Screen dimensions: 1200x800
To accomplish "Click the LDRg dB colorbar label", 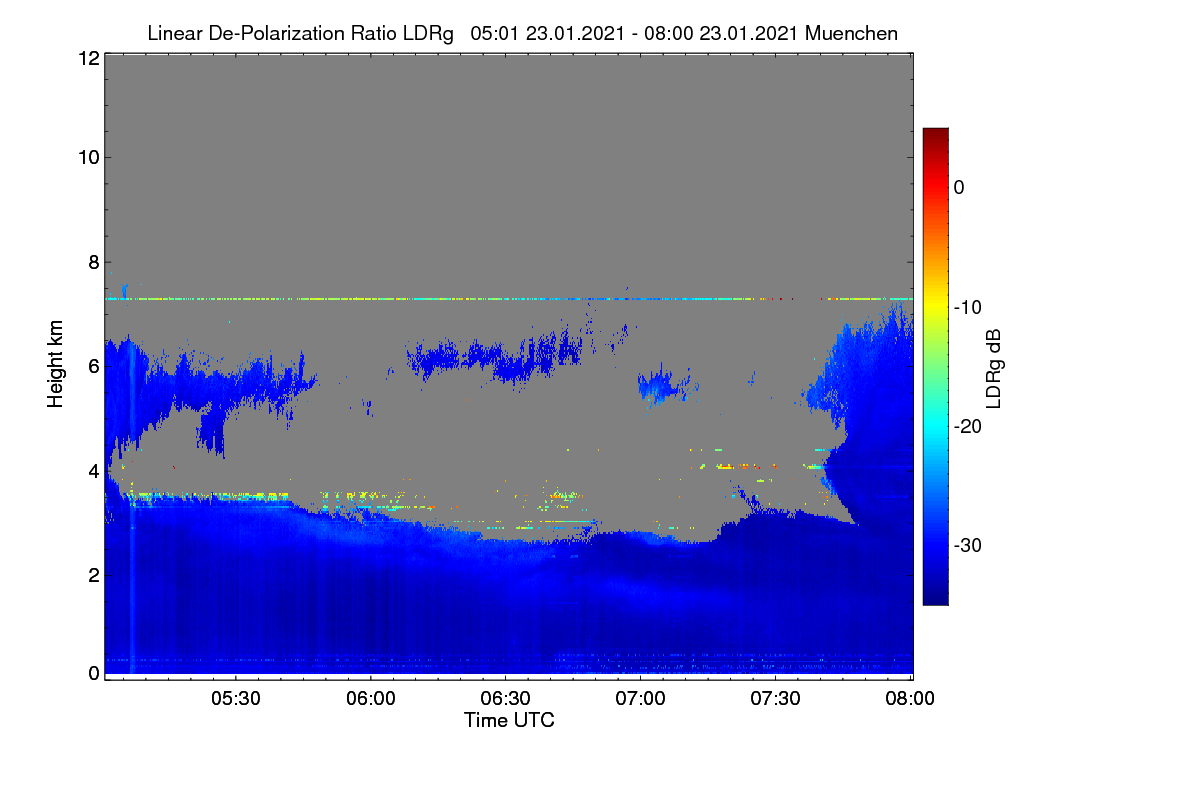I will tap(994, 367).
